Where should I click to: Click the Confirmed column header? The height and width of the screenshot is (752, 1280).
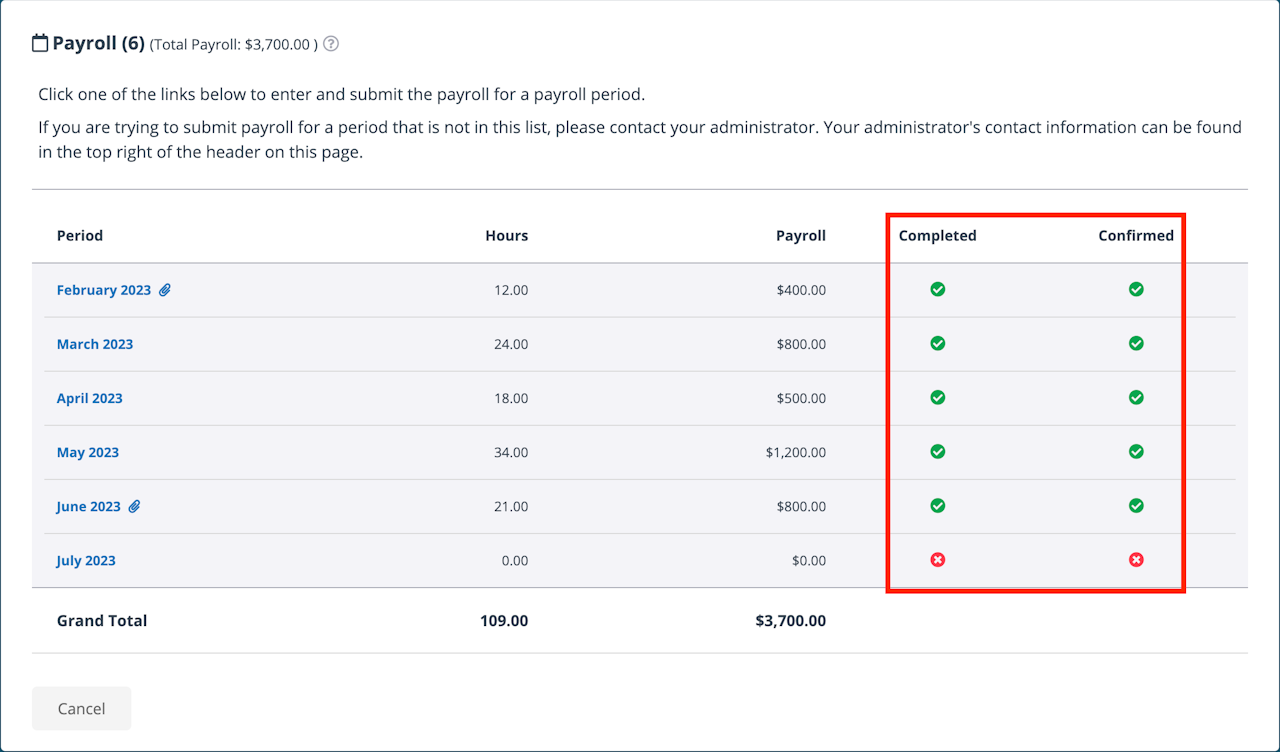pyautogui.click(x=1136, y=236)
